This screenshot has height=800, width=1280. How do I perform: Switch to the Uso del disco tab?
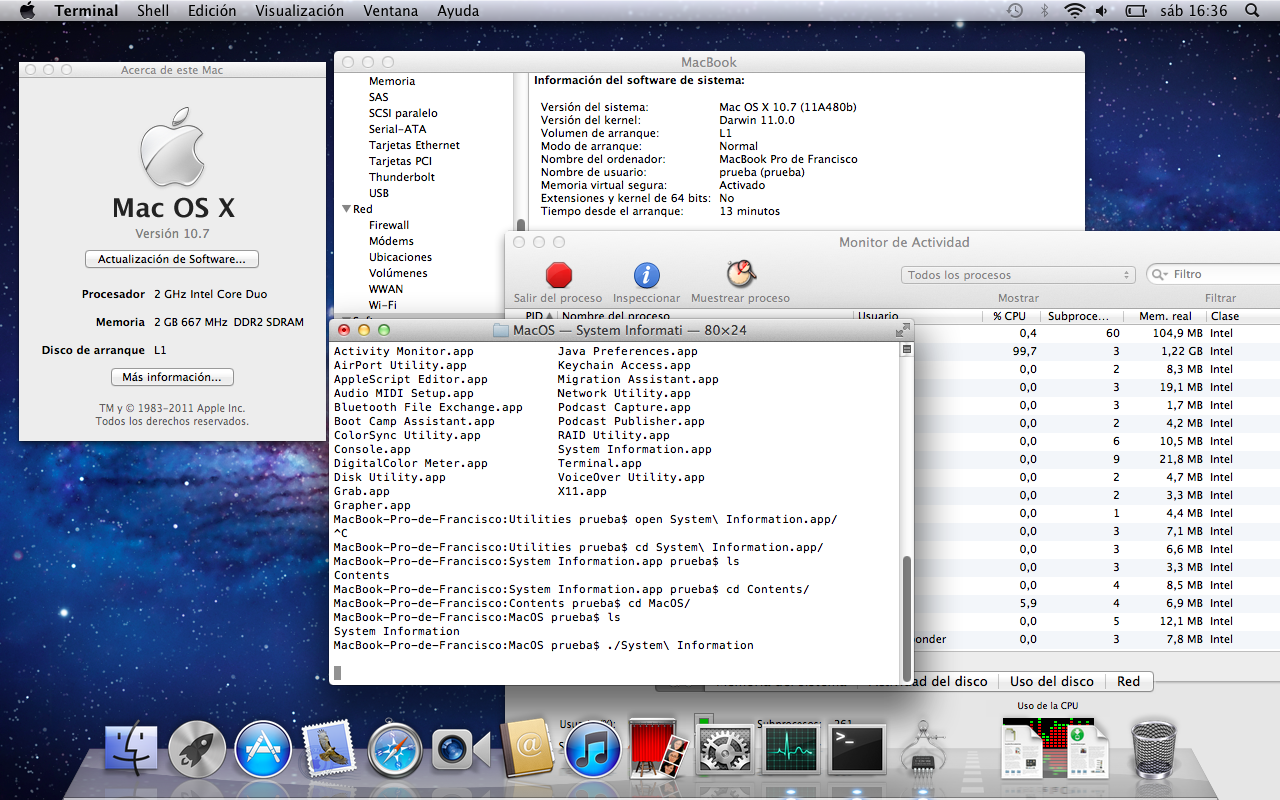(x=1051, y=681)
